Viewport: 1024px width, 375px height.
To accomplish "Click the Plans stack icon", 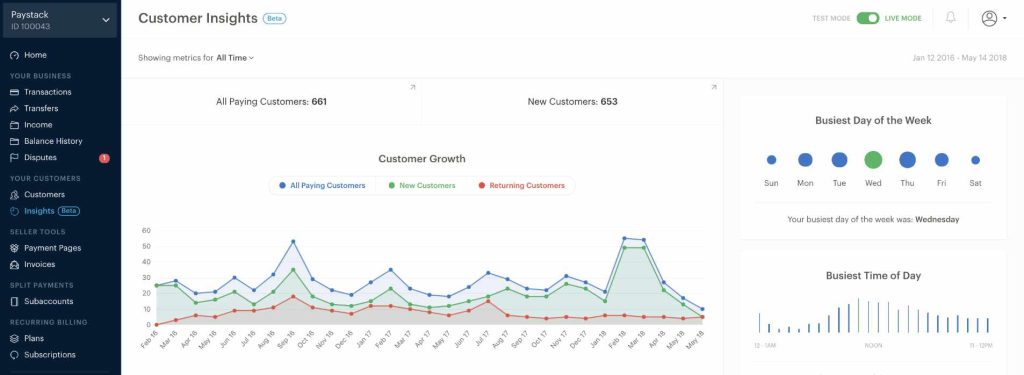I will 14,338.
